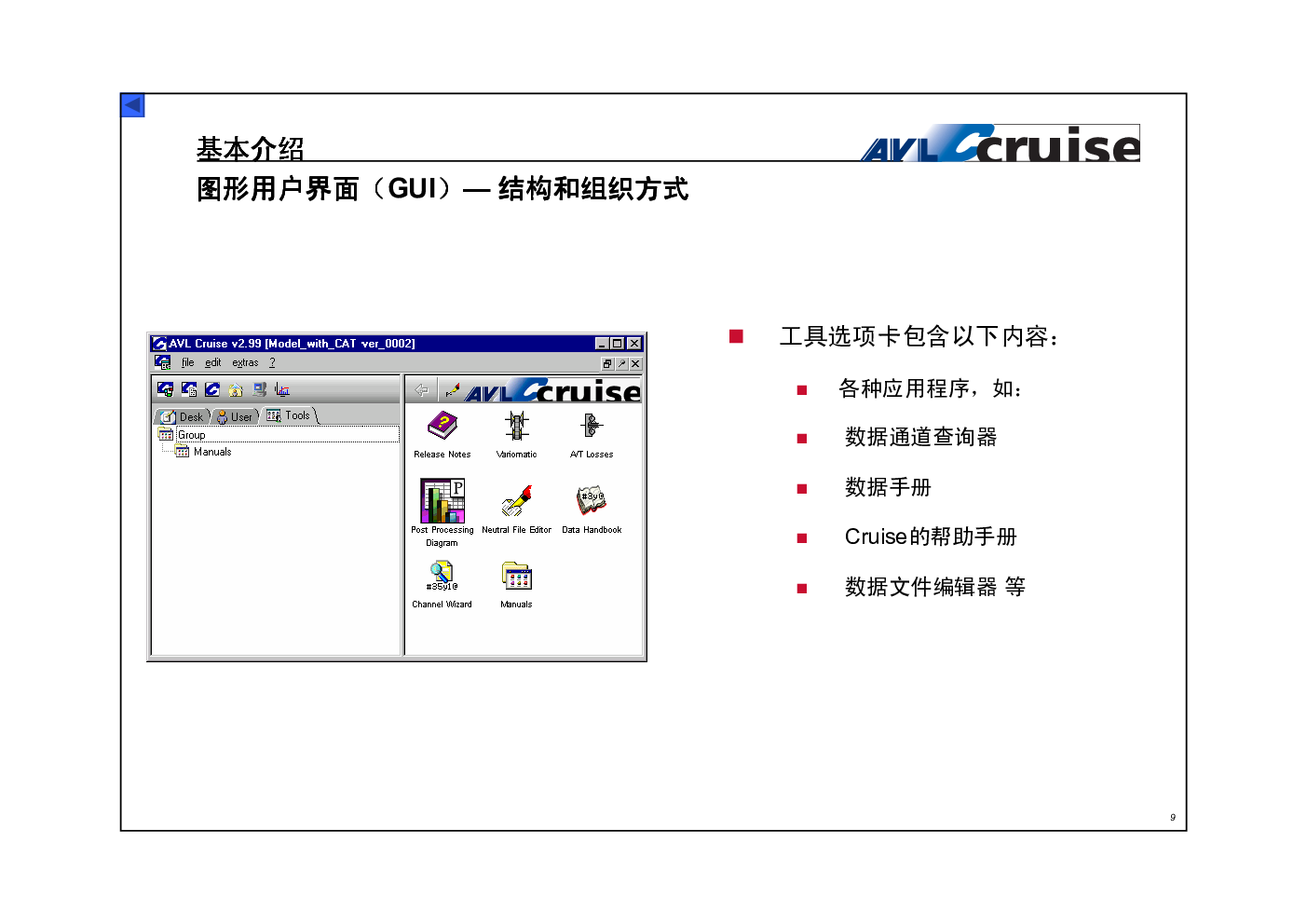Screen dimensions: 1307x924
Task: Launch the Neutral File Editor
Action: pyautogui.click(x=516, y=501)
